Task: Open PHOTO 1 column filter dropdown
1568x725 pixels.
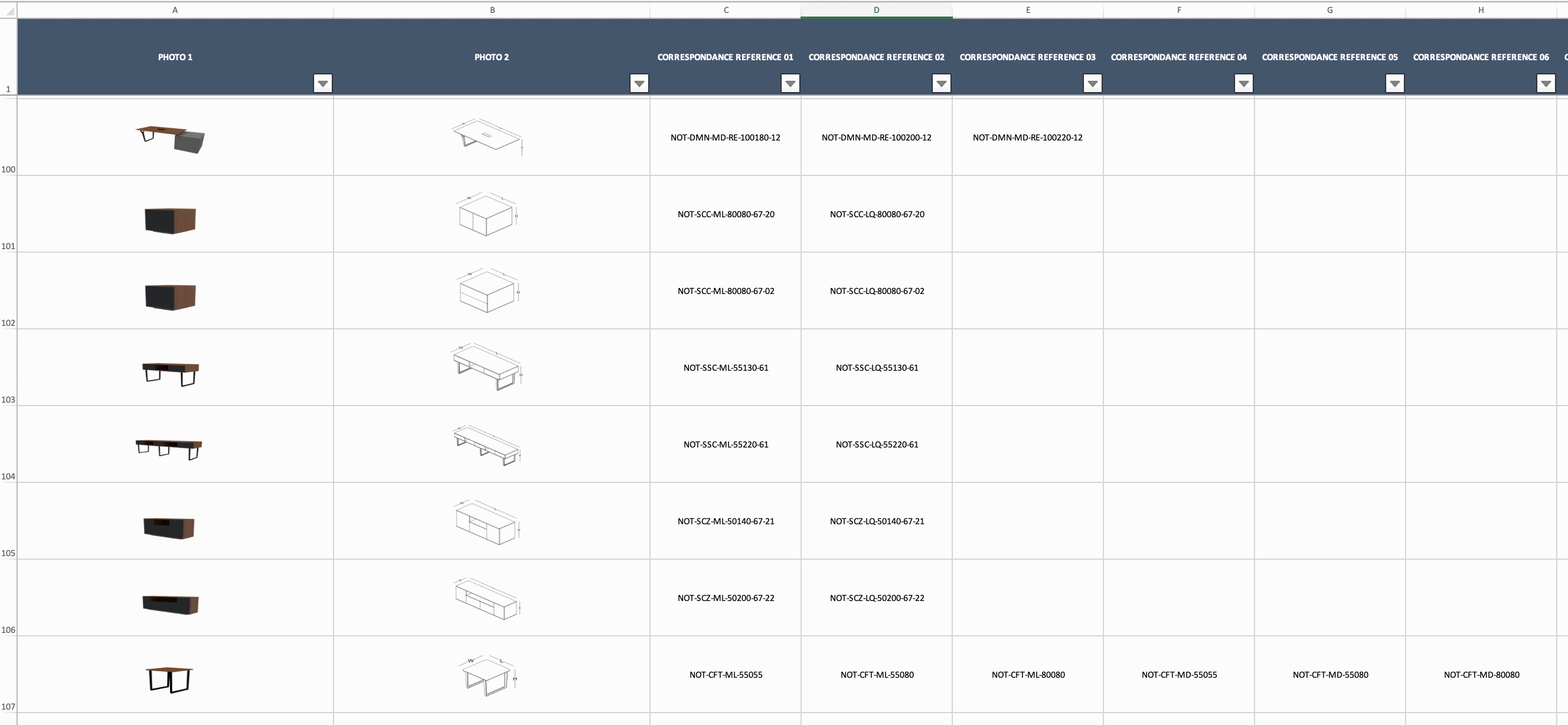Action: pos(322,83)
